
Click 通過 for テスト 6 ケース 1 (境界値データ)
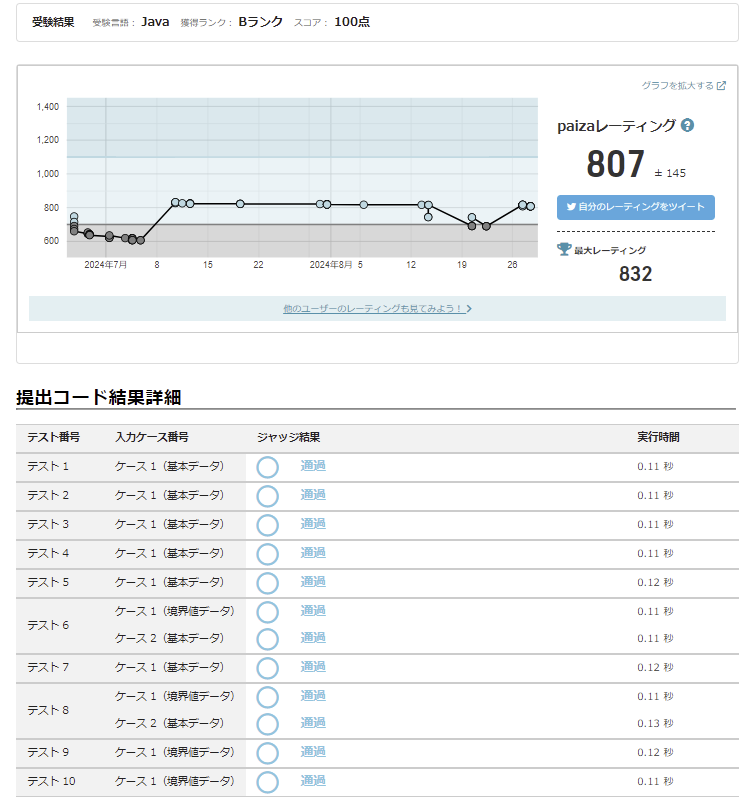click(313, 611)
